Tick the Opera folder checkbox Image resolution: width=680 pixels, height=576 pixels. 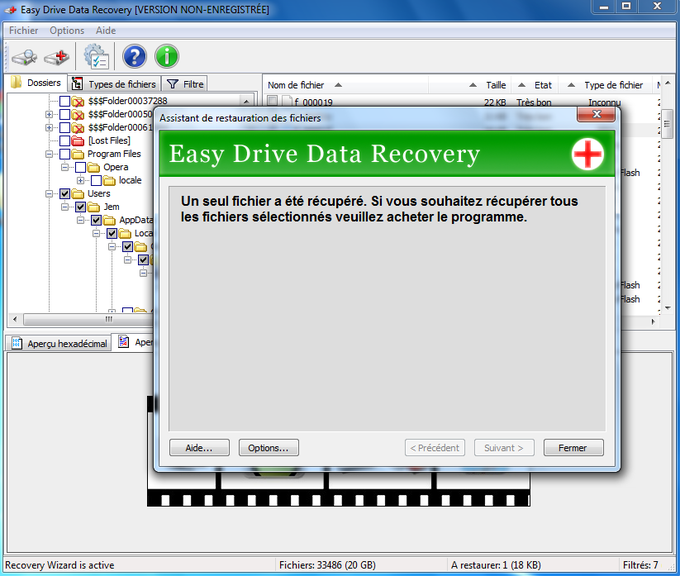80,167
